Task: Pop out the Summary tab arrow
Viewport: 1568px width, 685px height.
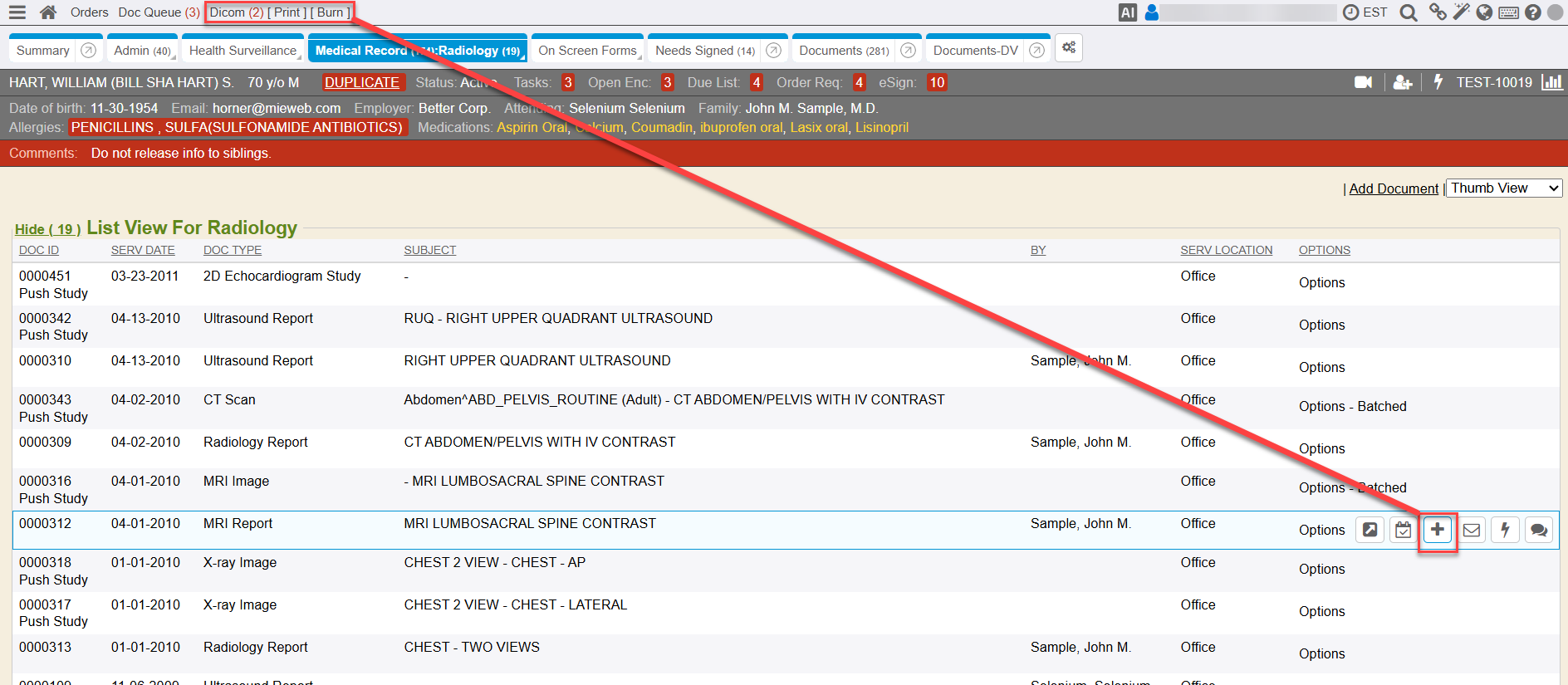Action: coord(88,51)
